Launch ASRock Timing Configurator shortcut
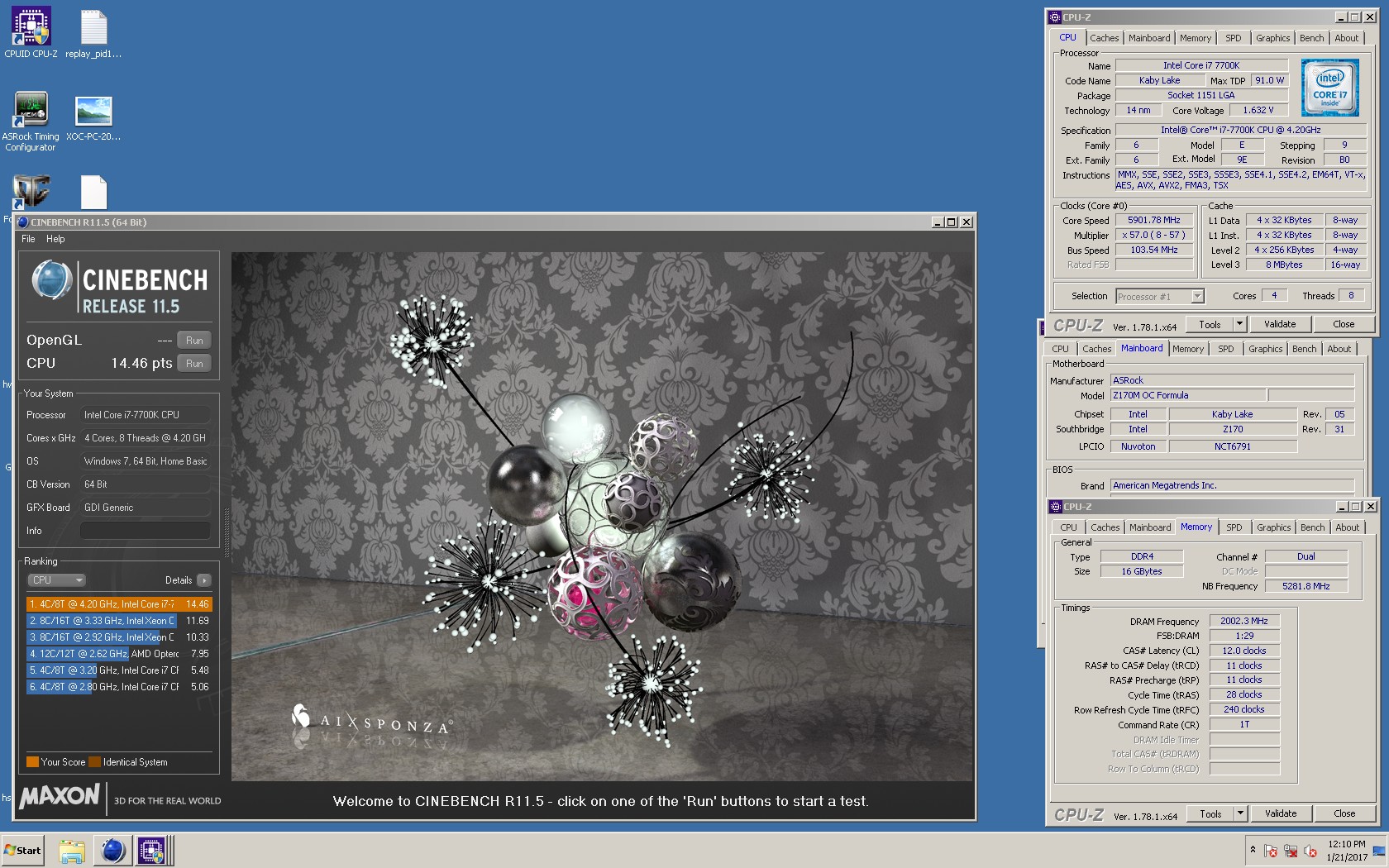Screen dimensions: 1389x868 [x=31, y=122]
